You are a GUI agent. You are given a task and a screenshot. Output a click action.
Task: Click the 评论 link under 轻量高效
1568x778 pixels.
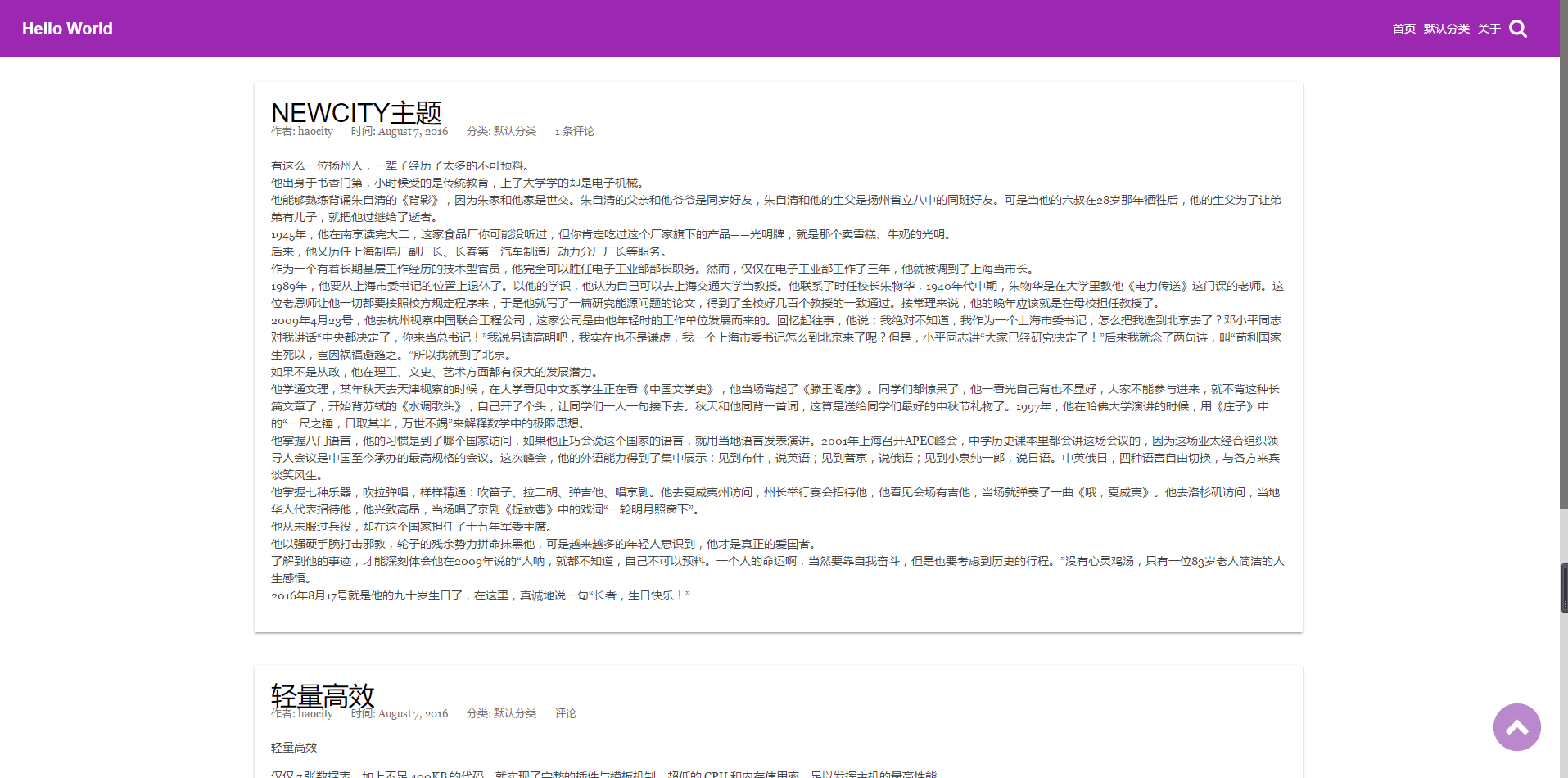click(x=566, y=714)
